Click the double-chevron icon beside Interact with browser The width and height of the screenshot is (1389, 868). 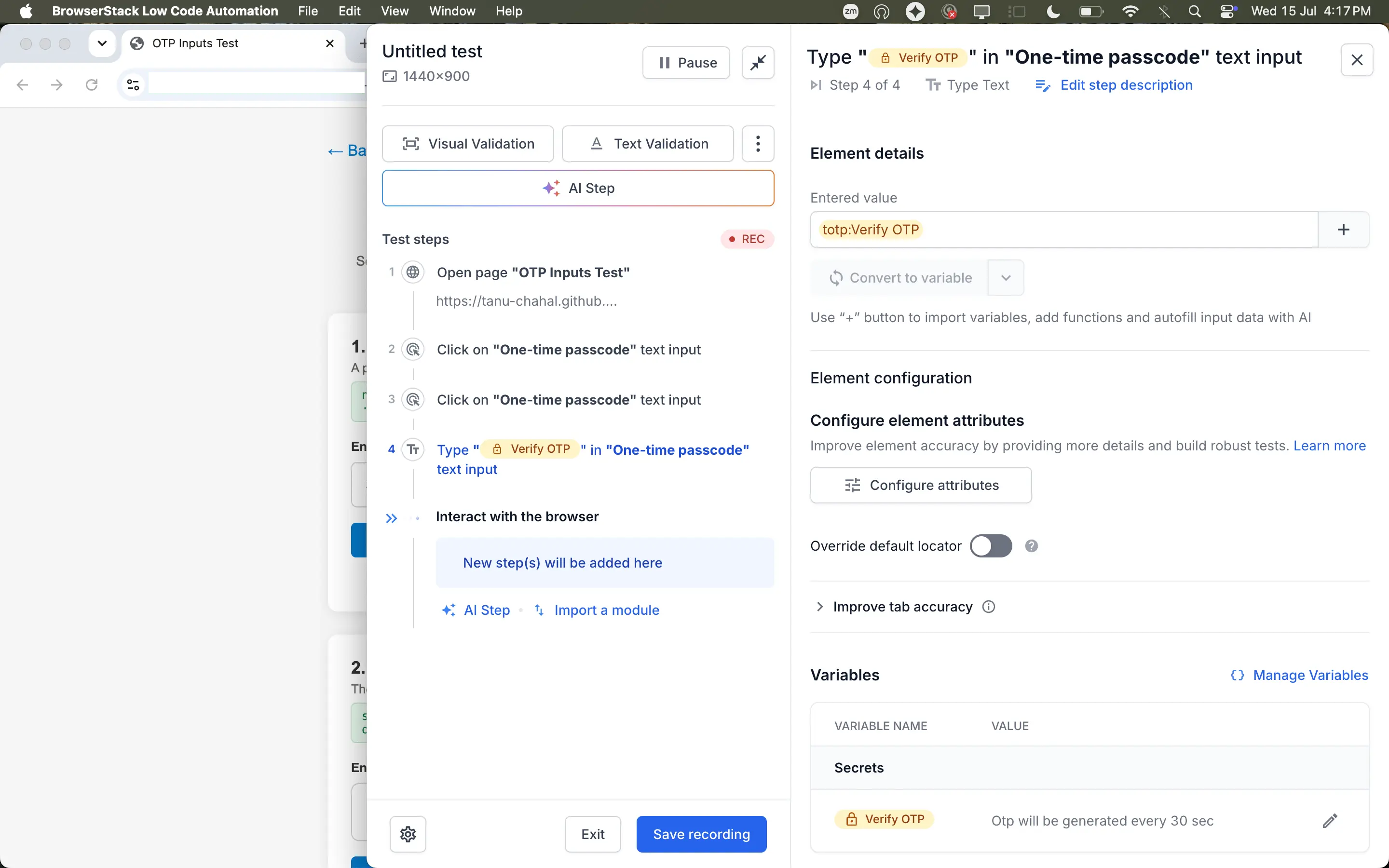coord(392,518)
